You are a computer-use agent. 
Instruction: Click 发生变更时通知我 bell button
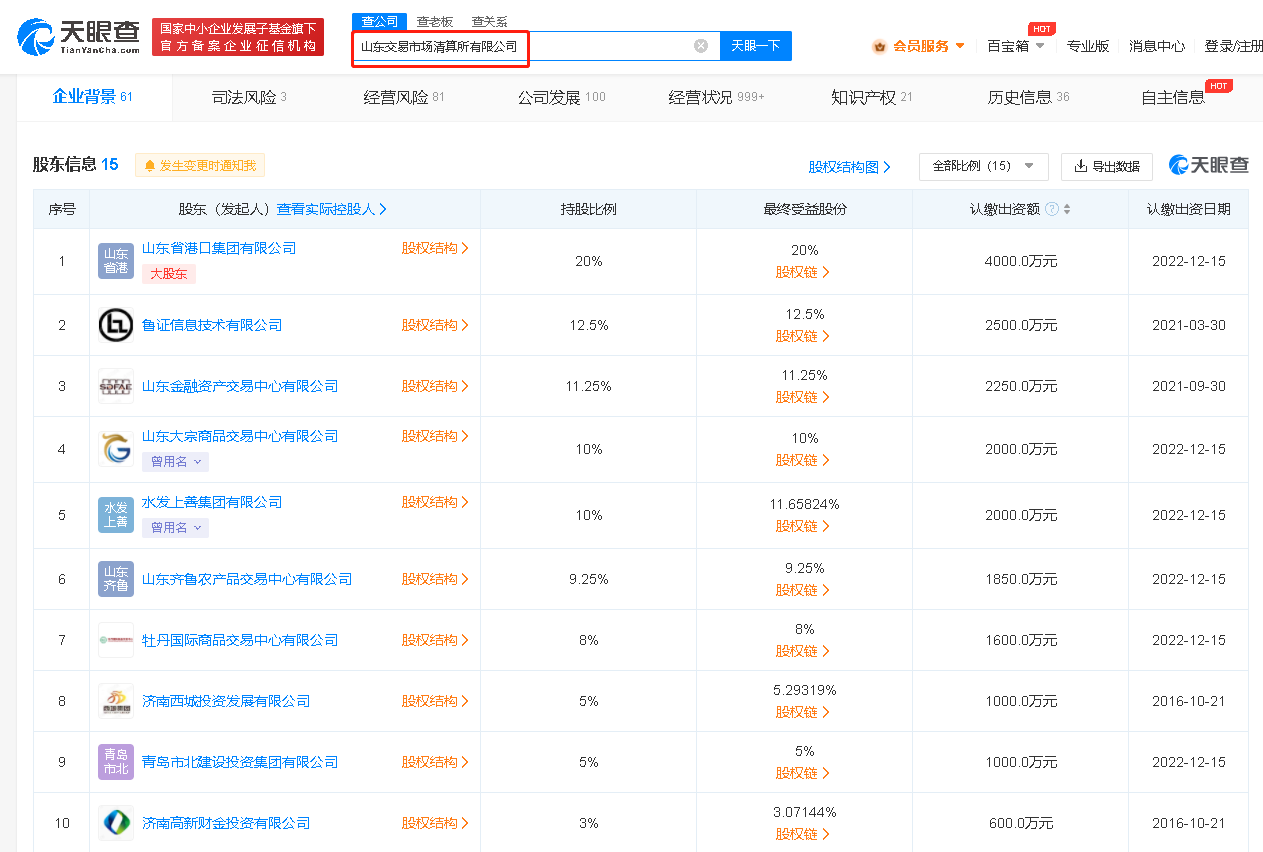click(200, 166)
